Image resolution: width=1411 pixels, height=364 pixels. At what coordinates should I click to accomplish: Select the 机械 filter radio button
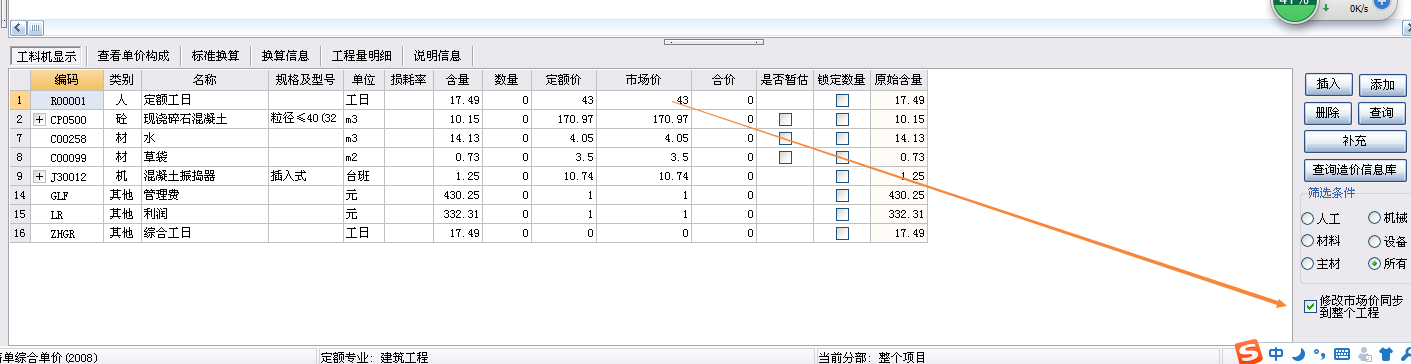point(1375,218)
